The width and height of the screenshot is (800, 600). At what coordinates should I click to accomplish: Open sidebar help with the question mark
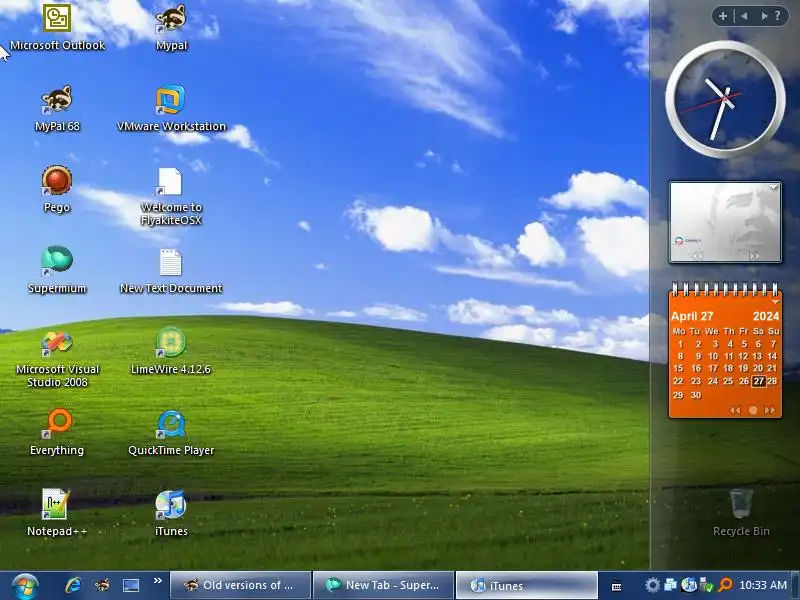coord(778,16)
